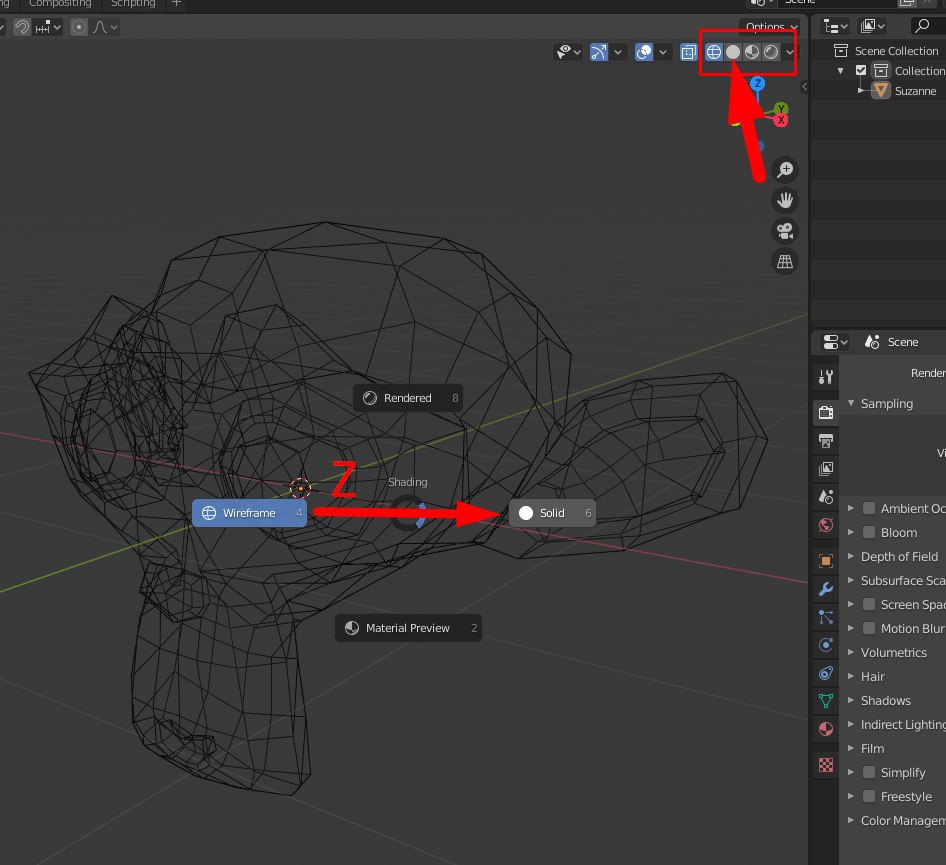The height and width of the screenshot is (865, 946).
Task: Toggle viewport gizmos icon
Action: tap(598, 52)
